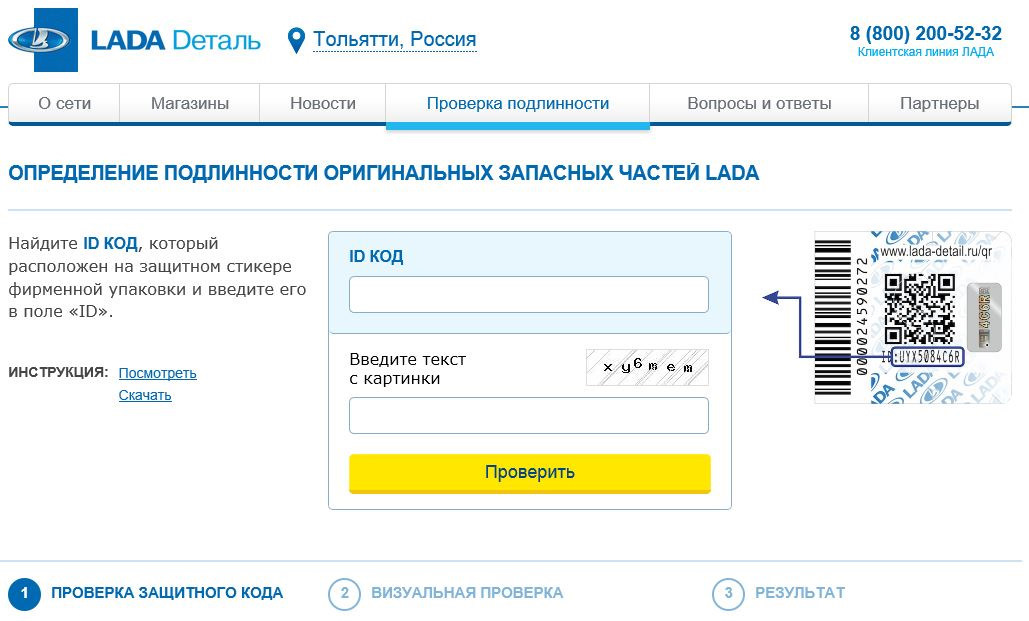Open the О сети tab
Screen dimensions: 1029x621
pyautogui.click(x=64, y=103)
